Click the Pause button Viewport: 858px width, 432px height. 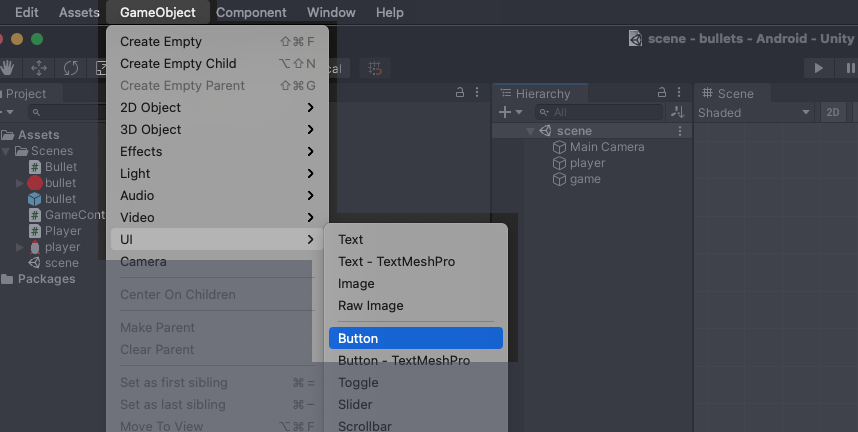coord(849,68)
